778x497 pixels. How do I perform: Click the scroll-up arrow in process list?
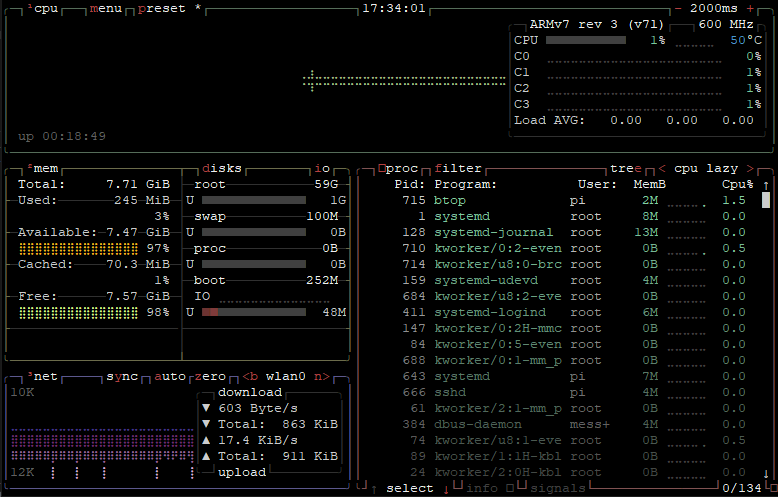[x=766, y=185]
